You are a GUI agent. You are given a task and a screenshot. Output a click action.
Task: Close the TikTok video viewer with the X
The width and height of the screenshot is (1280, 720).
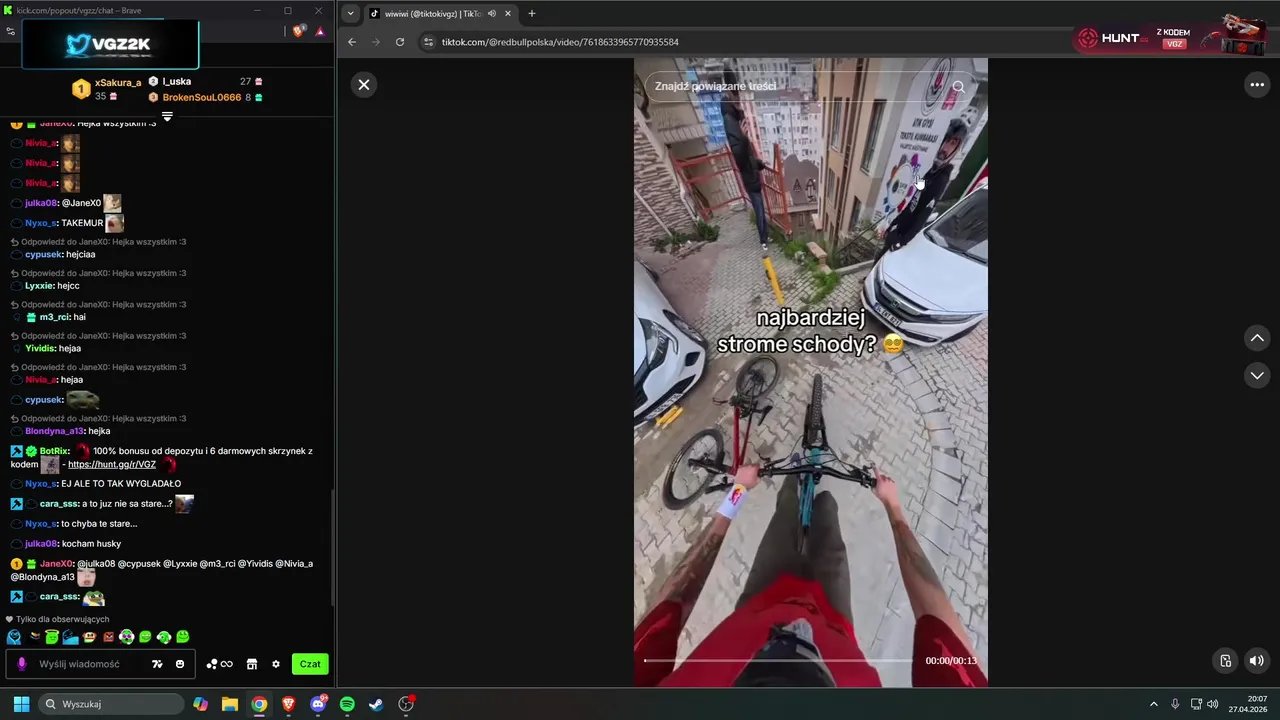(364, 85)
